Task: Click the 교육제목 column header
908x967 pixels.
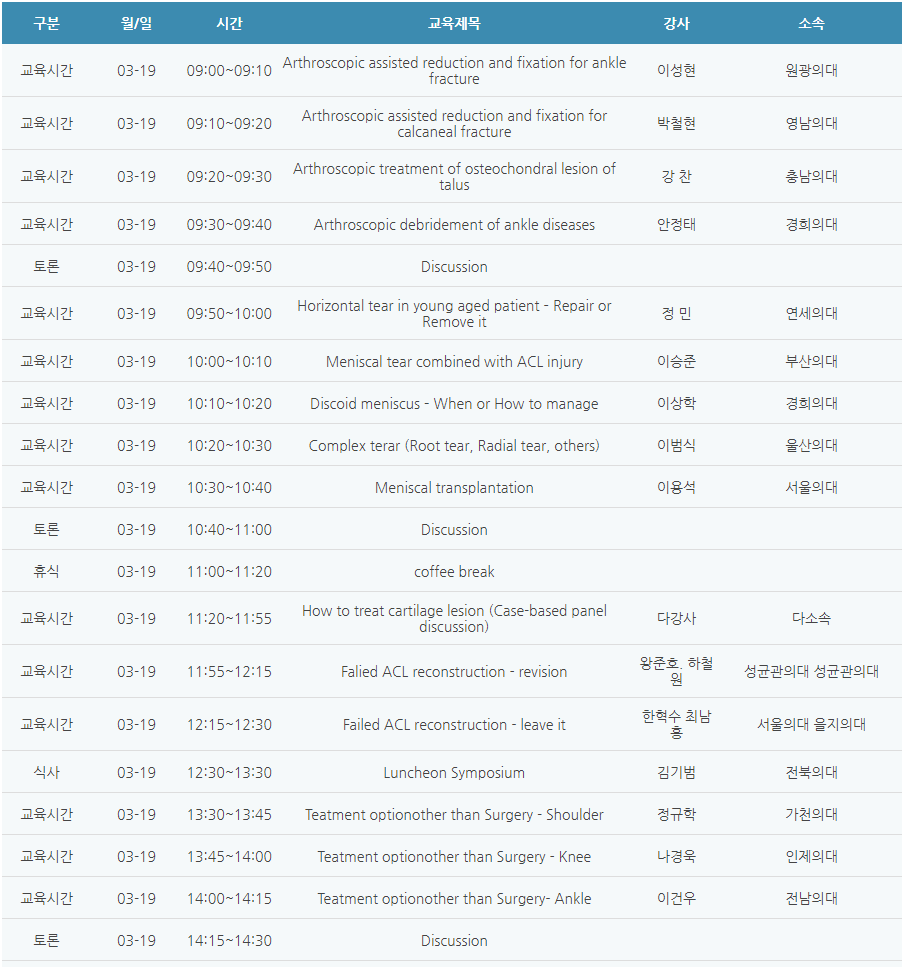Action: pyautogui.click(x=454, y=23)
